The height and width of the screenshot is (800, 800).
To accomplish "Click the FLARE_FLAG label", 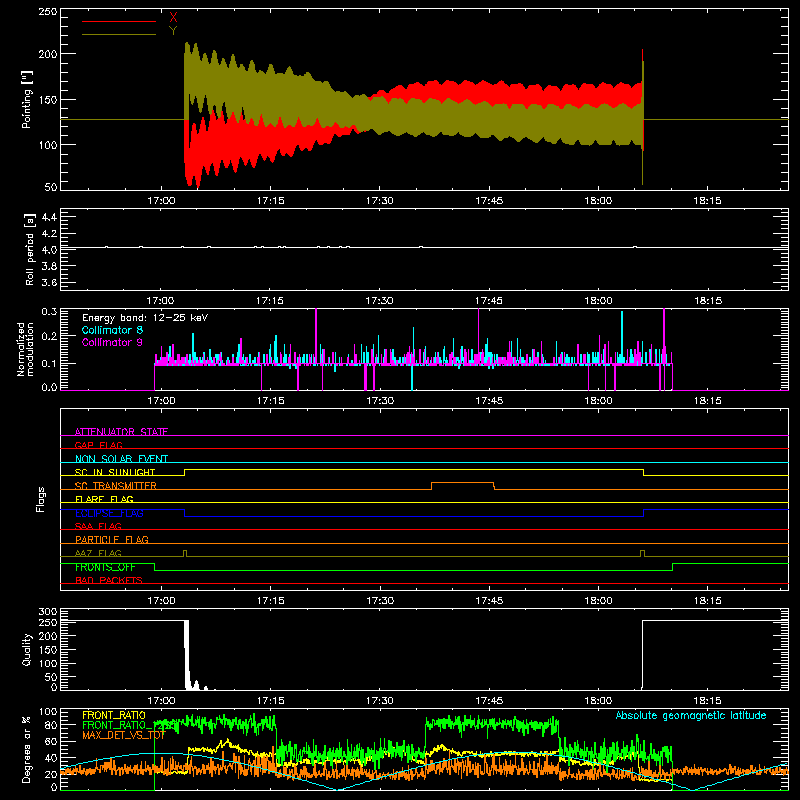I will point(104,499).
